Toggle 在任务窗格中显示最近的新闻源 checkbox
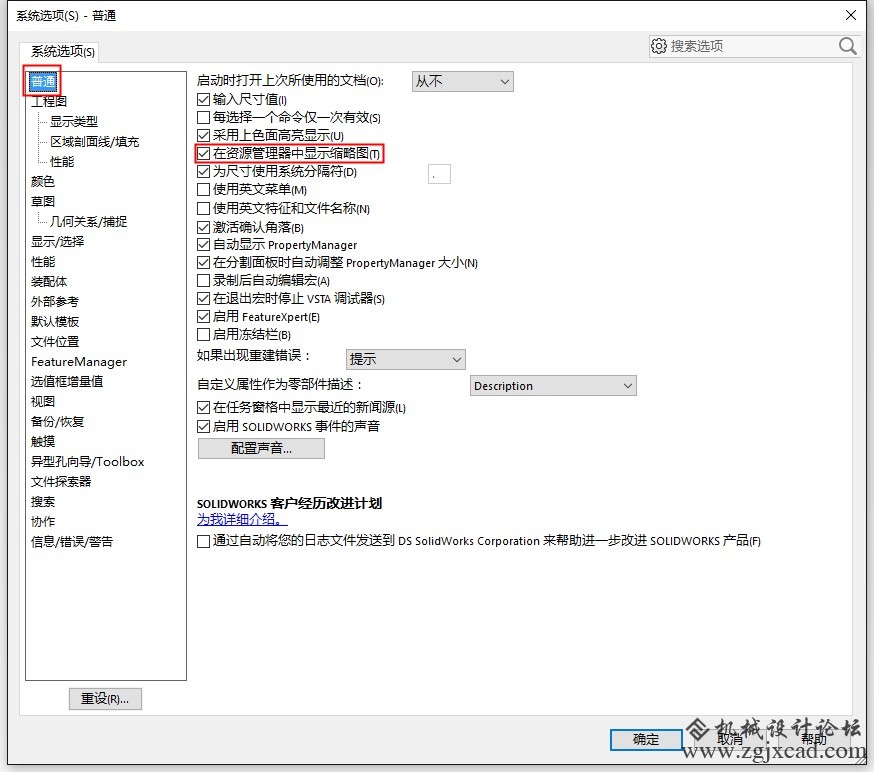Screen dimensions: 874x772 (203, 407)
